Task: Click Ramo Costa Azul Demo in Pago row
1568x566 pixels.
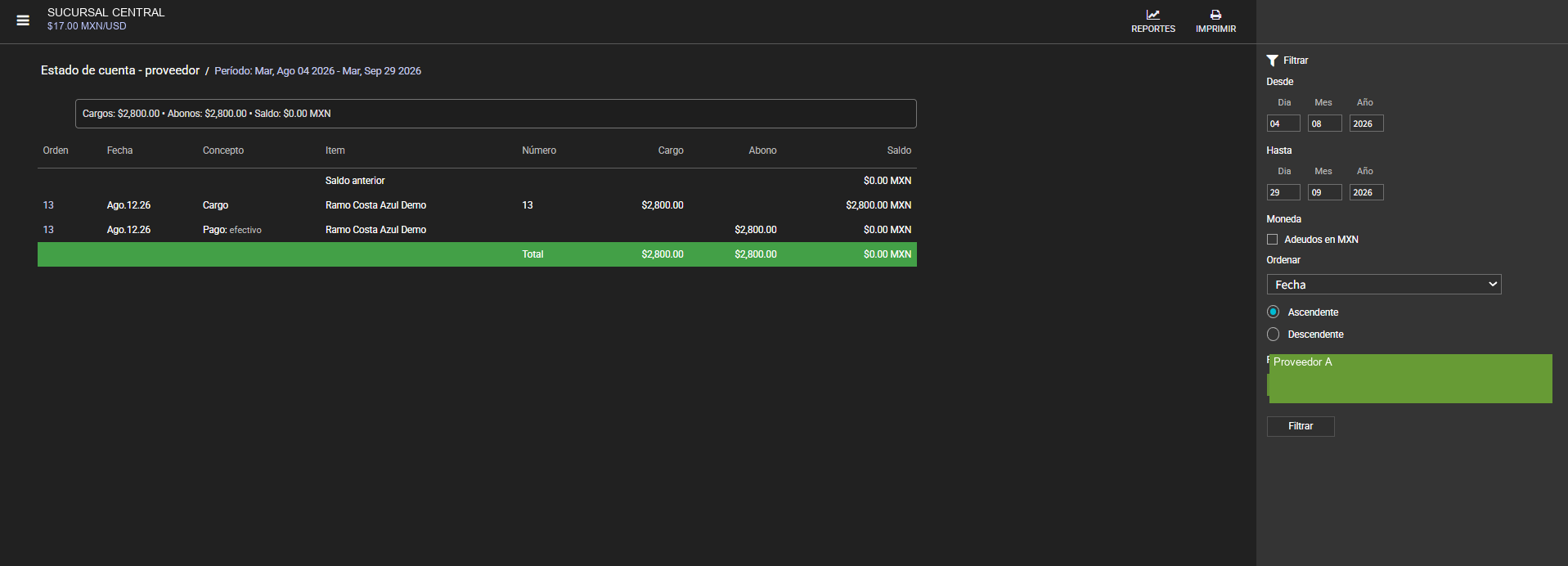Action: click(375, 230)
